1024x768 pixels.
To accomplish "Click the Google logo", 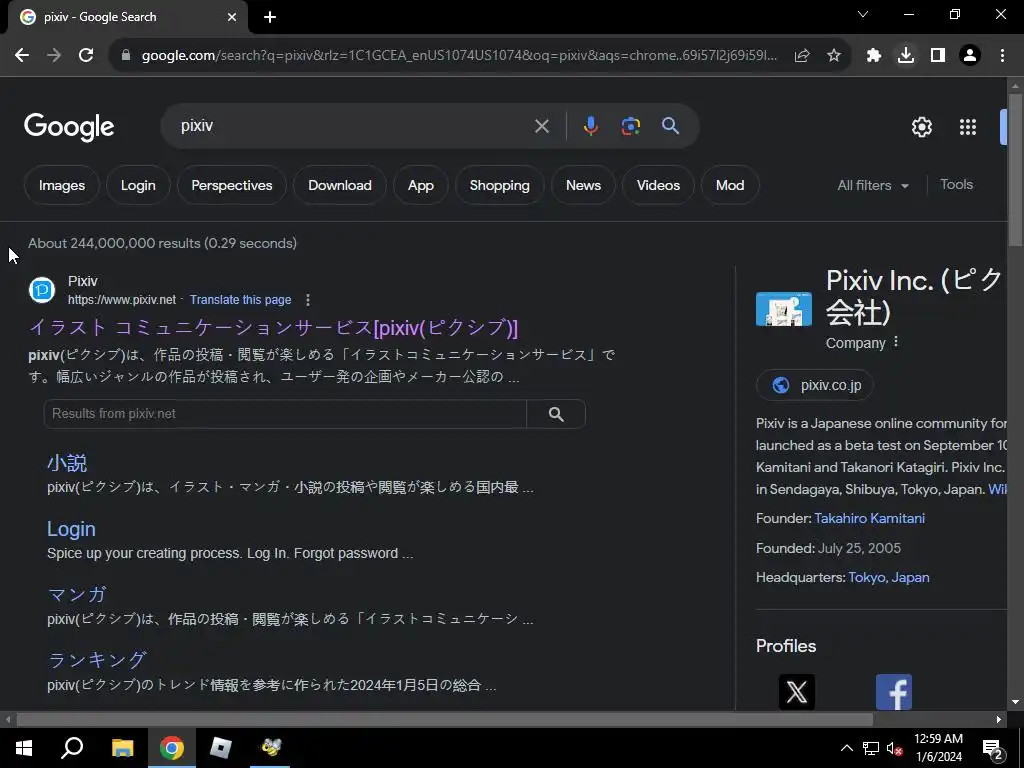I will (69, 127).
